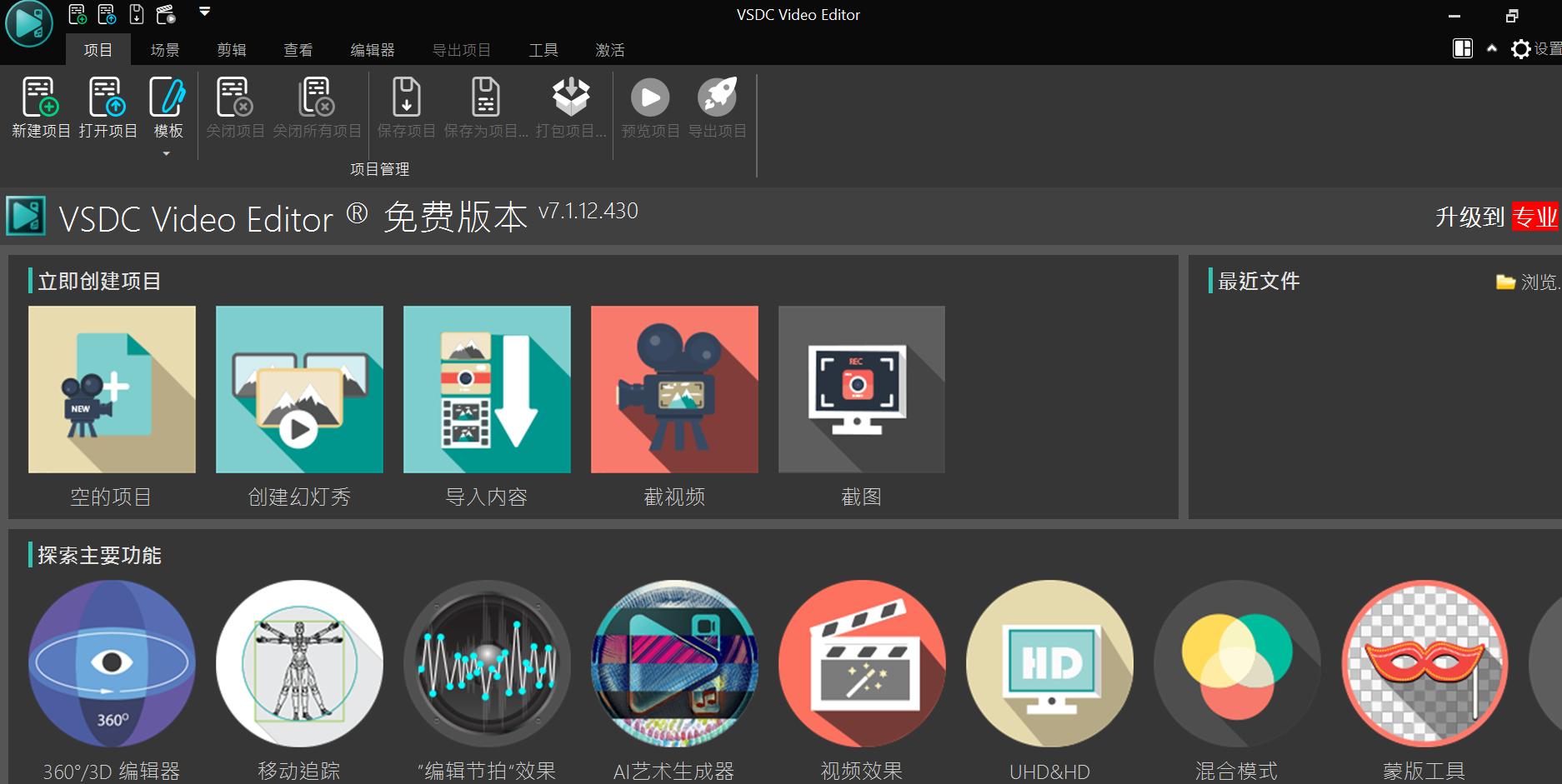
Task: Click the 升级到 专业 upgrade link
Action: [x=1497, y=217]
